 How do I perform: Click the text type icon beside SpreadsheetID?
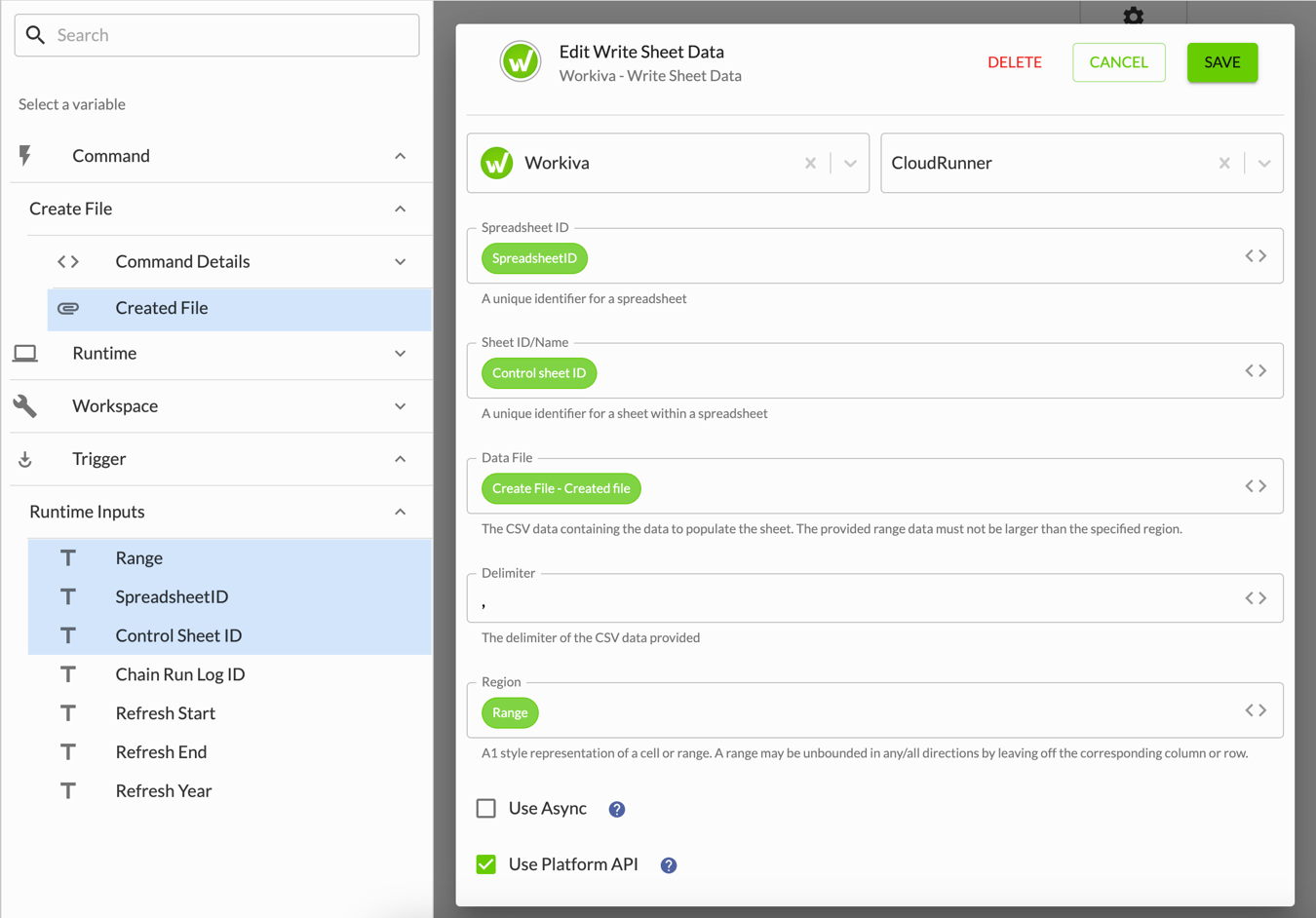coord(68,596)
